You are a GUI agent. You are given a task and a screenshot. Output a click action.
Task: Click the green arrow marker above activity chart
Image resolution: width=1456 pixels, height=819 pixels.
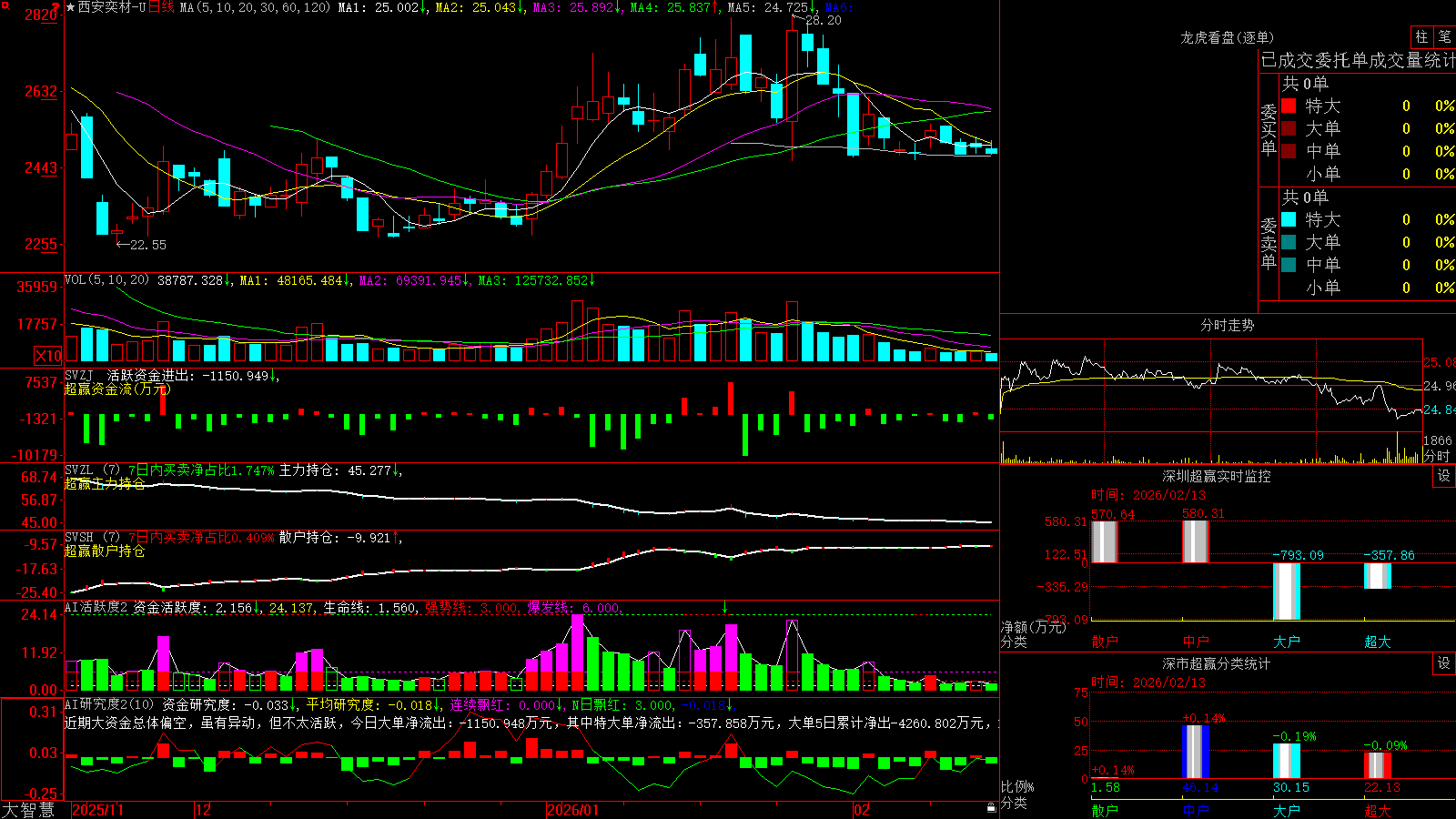coord(725,606)
